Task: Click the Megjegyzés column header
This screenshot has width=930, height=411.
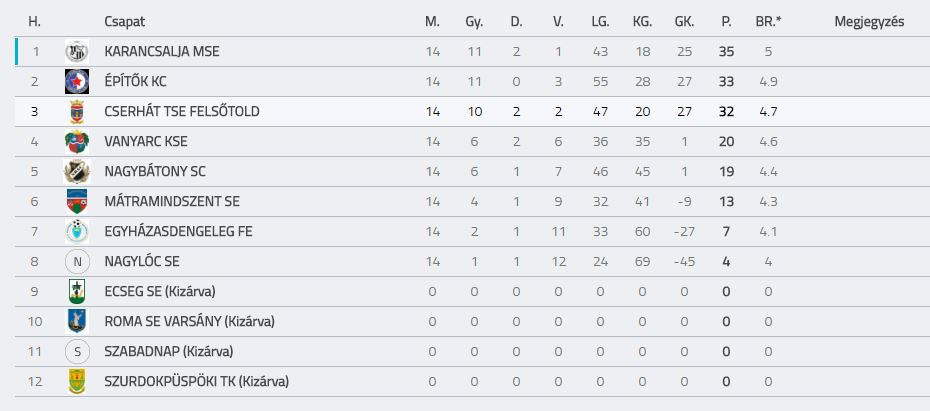Action: (870, 23)
